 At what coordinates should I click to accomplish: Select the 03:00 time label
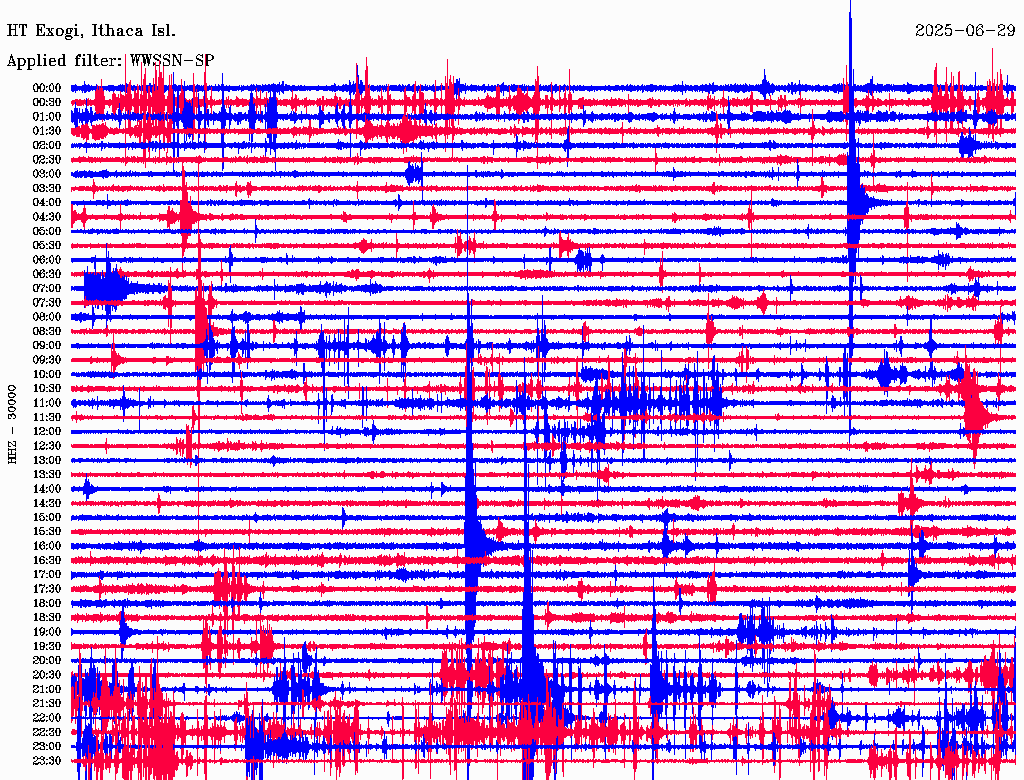(x=47, y=174)
